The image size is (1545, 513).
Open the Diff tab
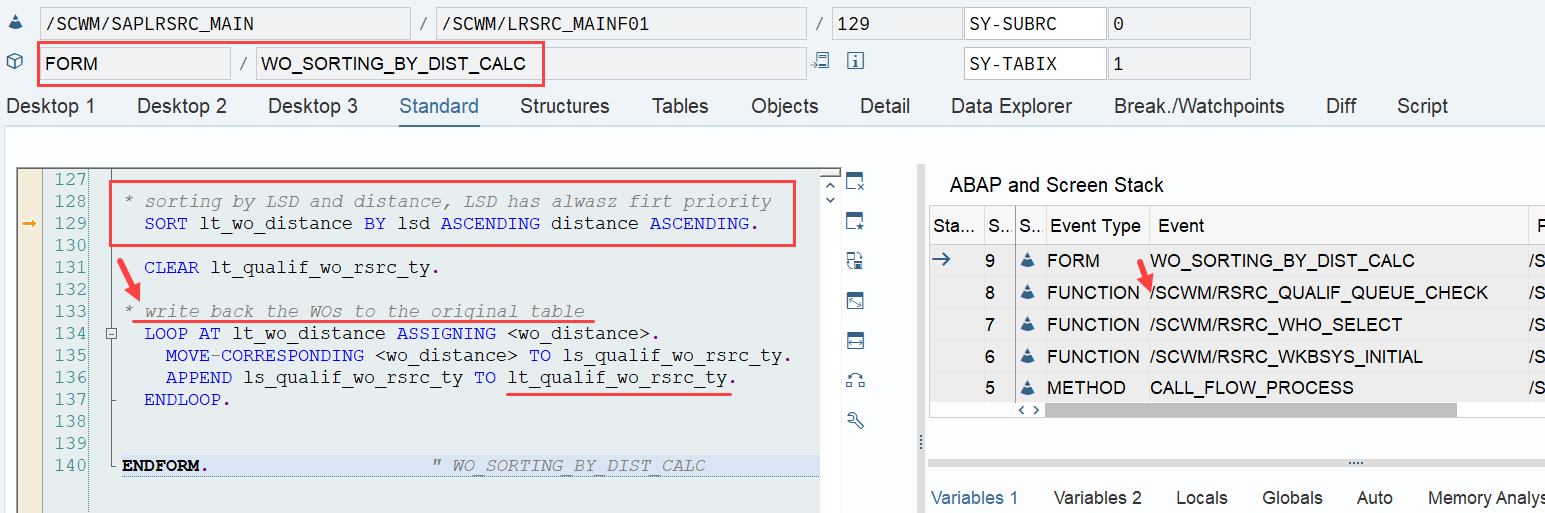1341,106
